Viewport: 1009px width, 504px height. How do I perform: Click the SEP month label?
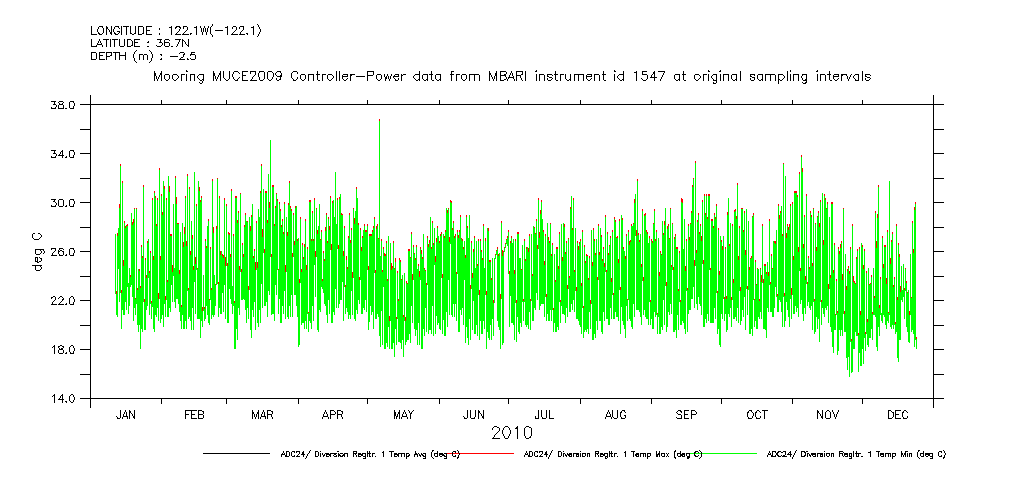pos(687,414)
